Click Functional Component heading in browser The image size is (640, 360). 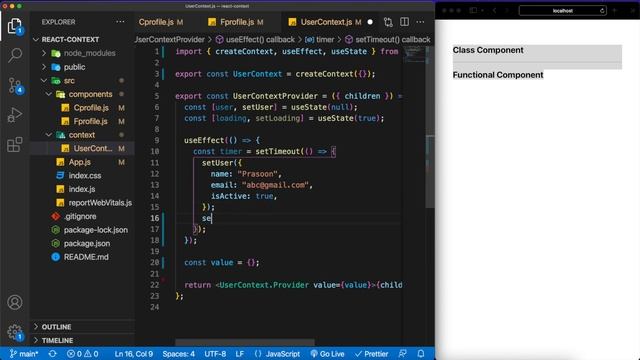tap(498, 75)
